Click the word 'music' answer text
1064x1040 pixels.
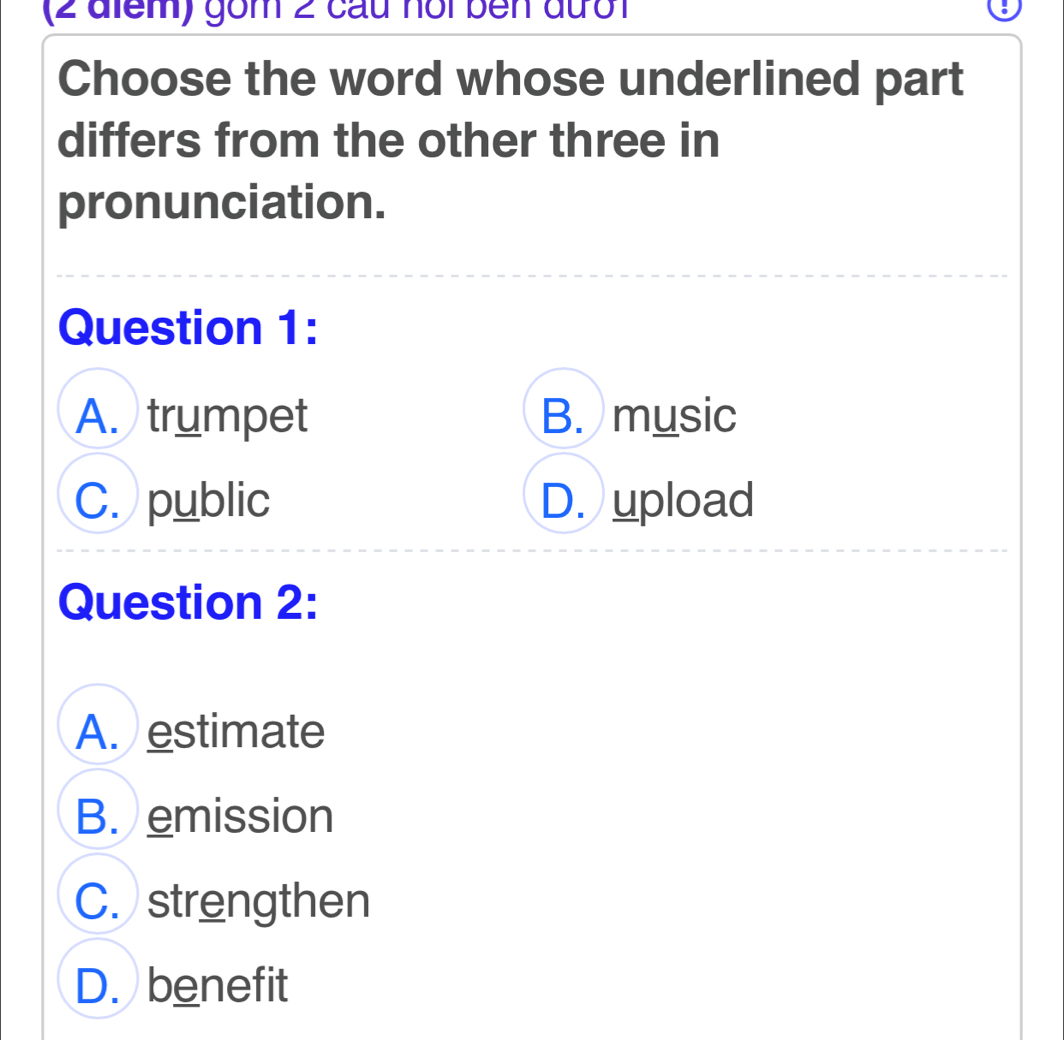(x=674, y=416)
